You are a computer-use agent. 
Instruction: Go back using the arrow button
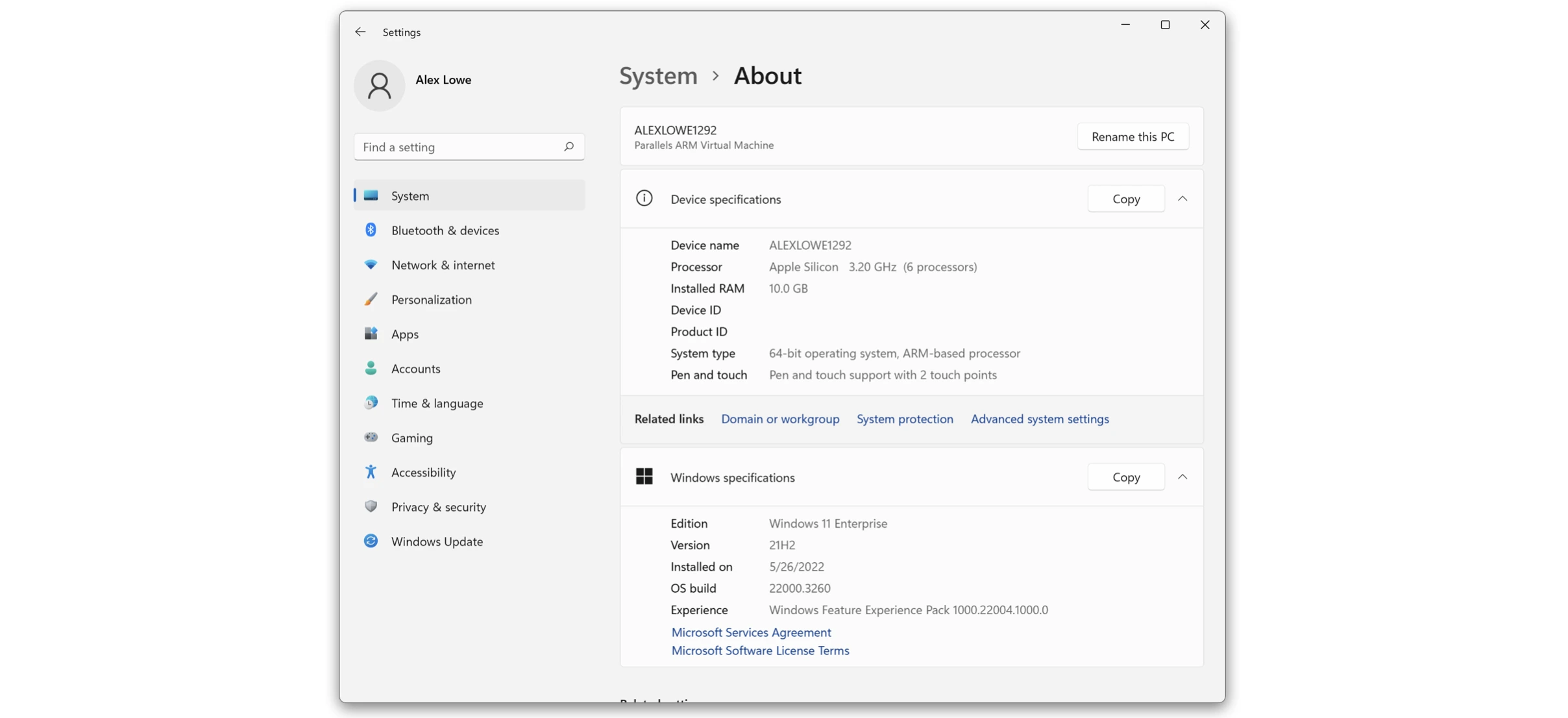(x=361, y=31)
